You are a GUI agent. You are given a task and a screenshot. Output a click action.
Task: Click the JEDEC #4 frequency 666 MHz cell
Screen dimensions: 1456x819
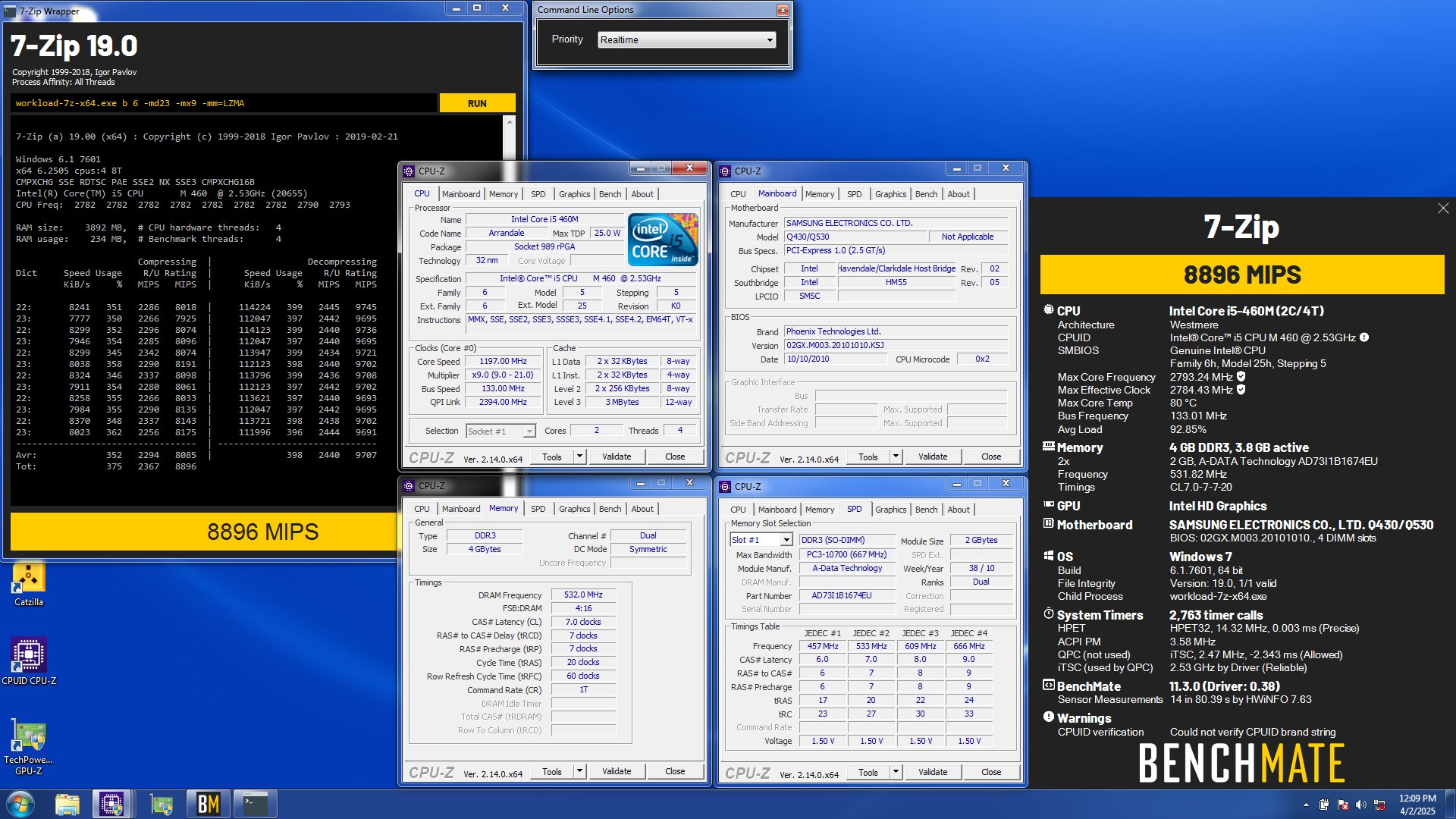coord(968,646)
